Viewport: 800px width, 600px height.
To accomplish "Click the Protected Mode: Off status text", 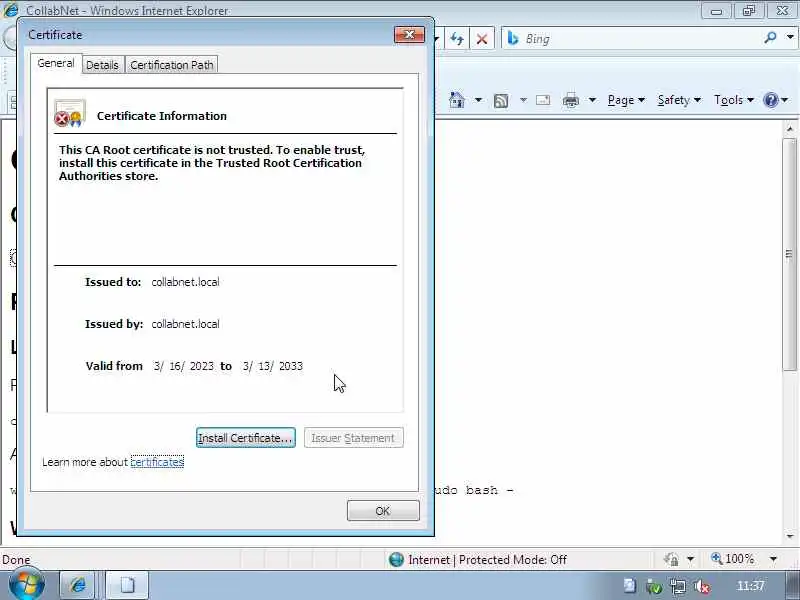I will [x=513, y=560].
